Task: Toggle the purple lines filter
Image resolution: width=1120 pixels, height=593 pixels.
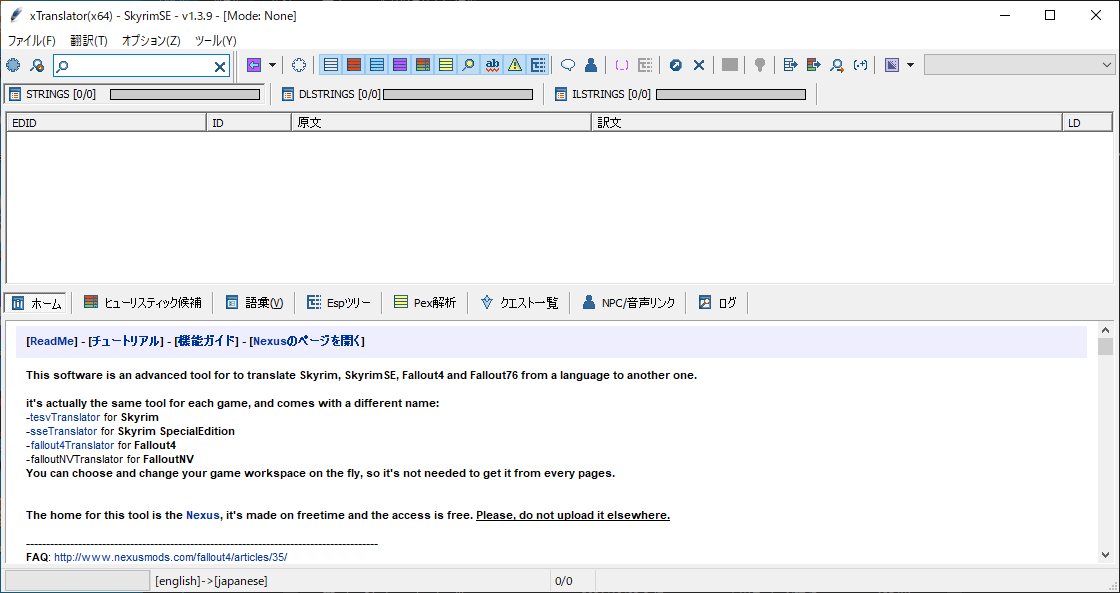Action: 399,66
